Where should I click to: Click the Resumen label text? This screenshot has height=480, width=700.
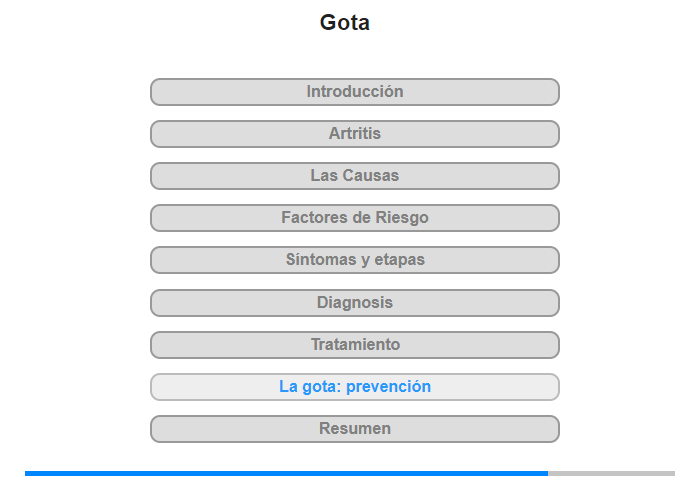(x=355, y=428)
